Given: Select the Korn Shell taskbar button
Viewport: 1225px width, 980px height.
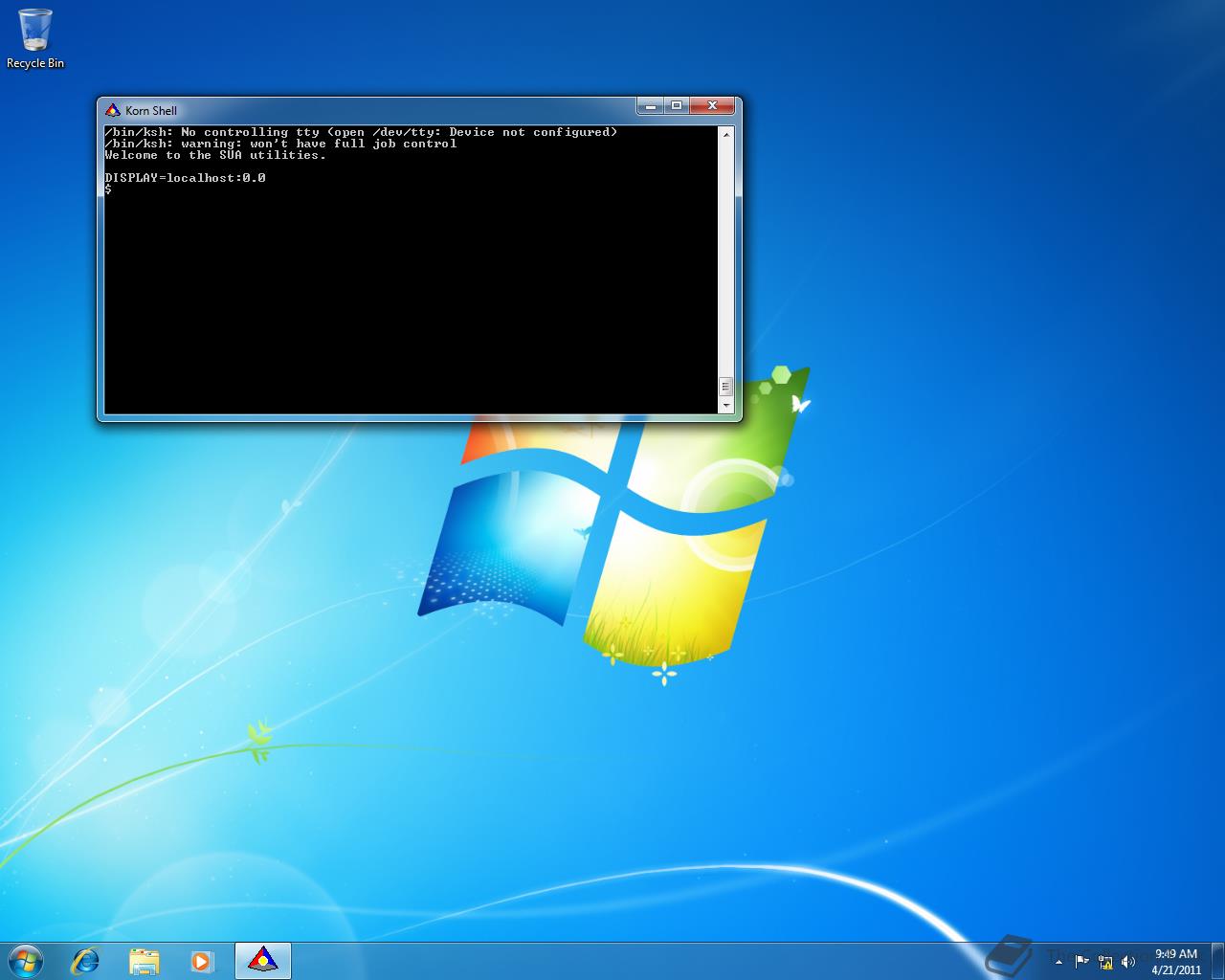Looking at the screenshot, I should point(262,961).
